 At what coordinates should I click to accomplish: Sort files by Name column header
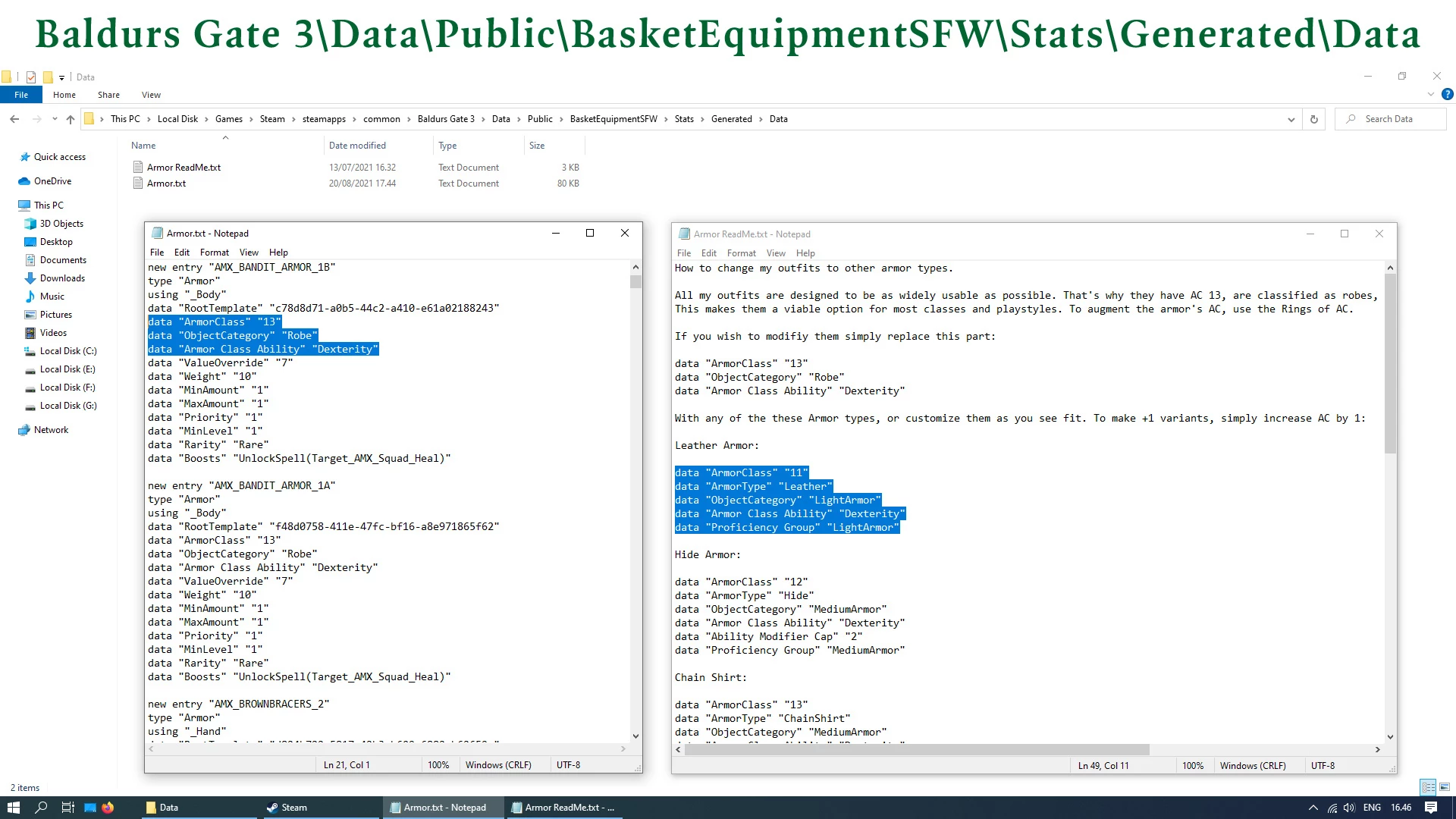pos(143,146)
